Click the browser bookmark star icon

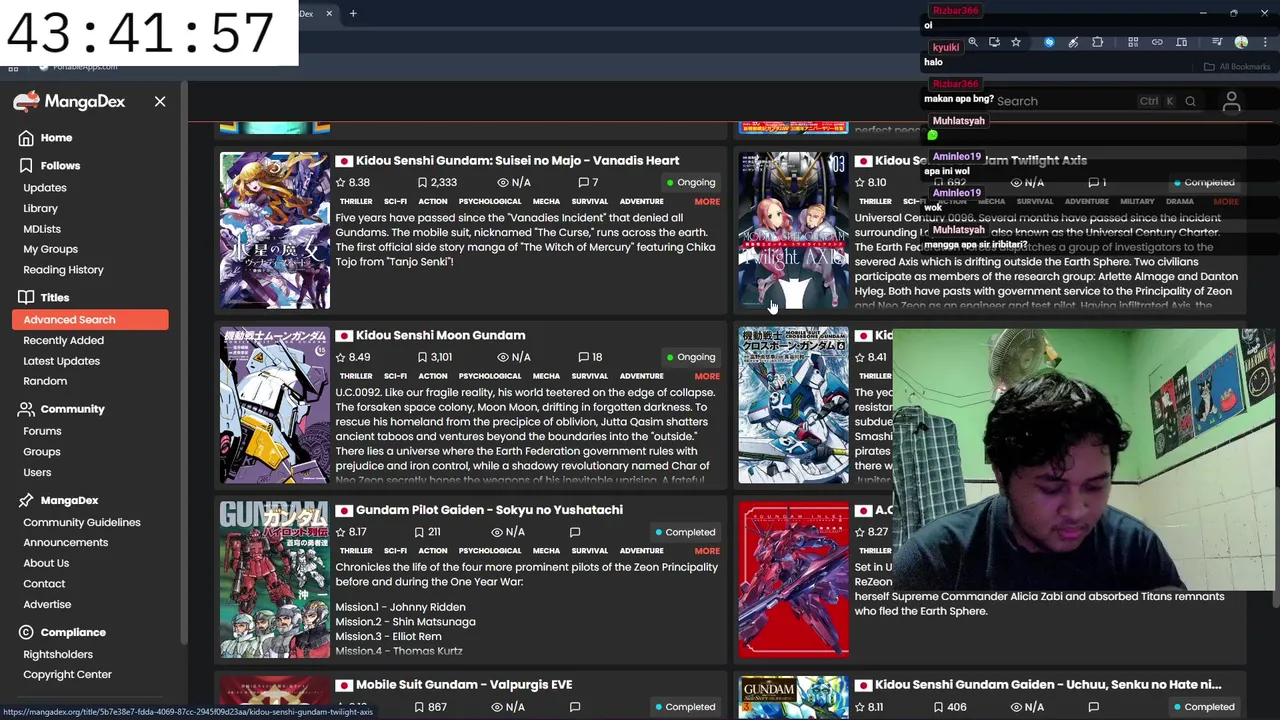click(1016, 42)
